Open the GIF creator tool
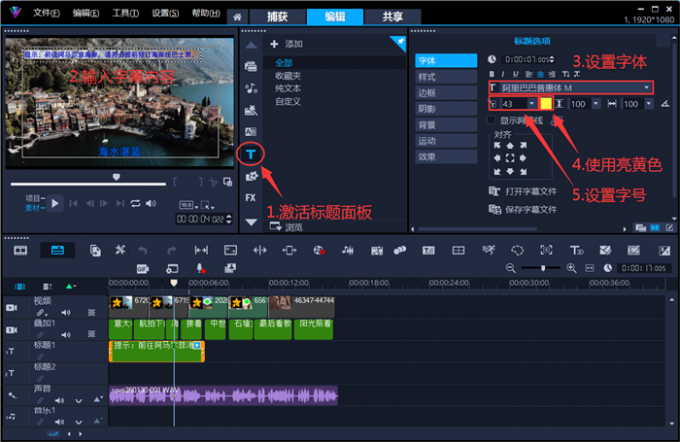 143,269
